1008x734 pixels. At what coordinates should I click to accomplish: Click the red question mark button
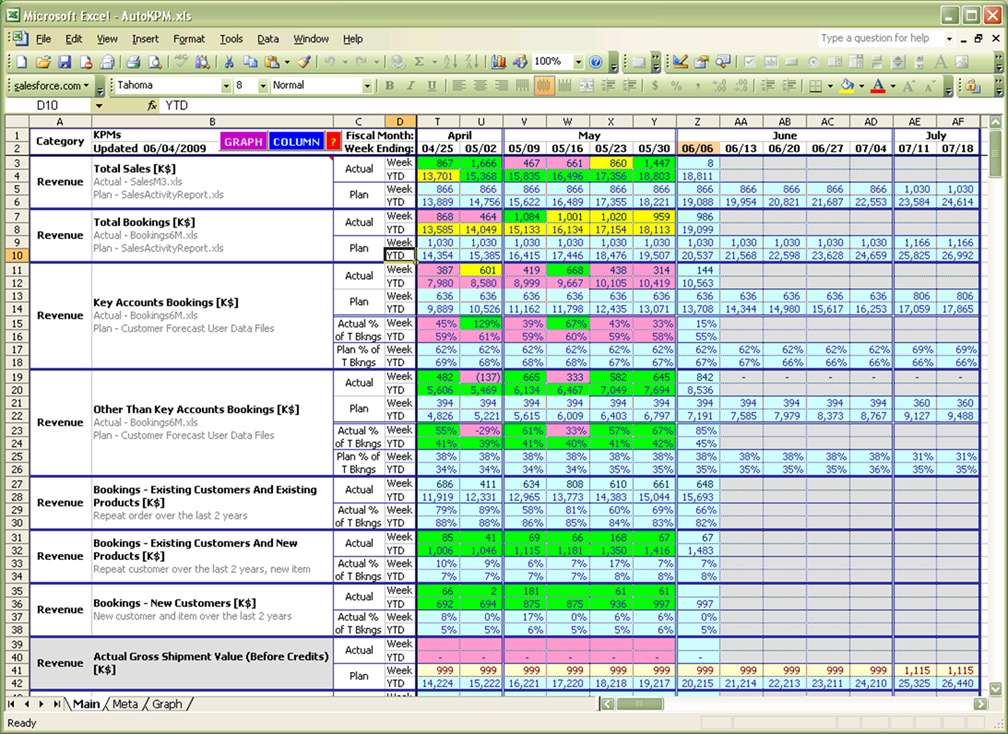click(332, 141)
